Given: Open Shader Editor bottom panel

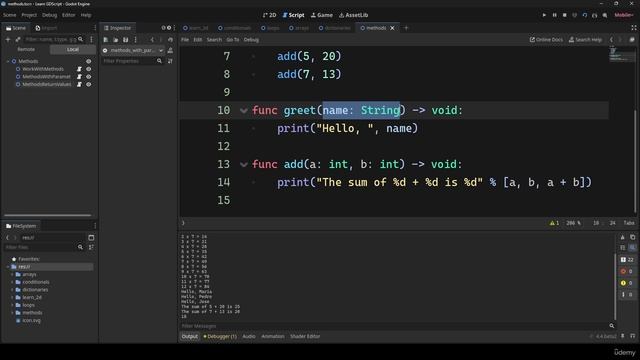Looking at the screenshot, I should 305,336.
